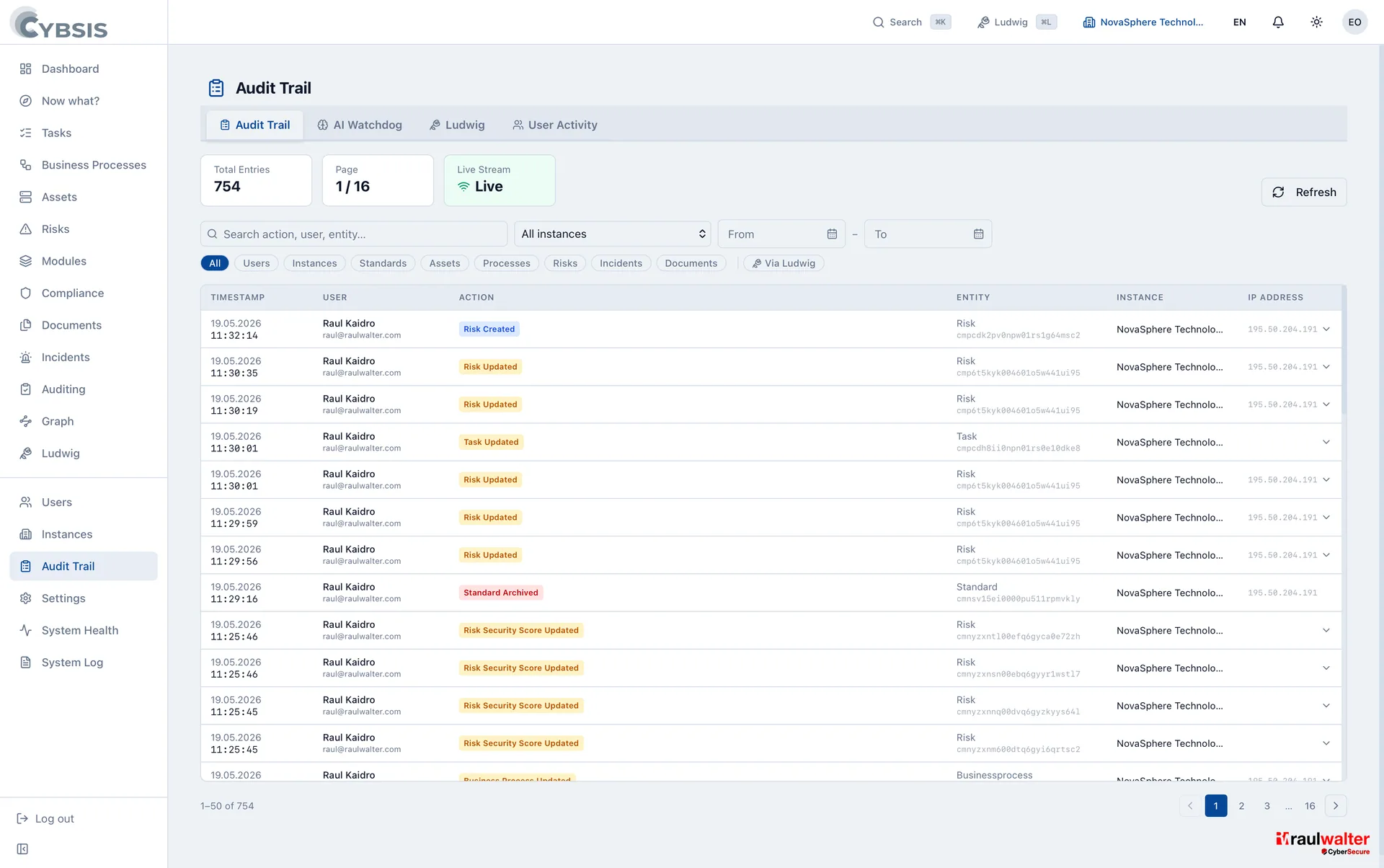The height and width of the screenshot is (868, 1384).
Task: Expand the Task Updated row chevron
Action: (x=1326, y=443)
